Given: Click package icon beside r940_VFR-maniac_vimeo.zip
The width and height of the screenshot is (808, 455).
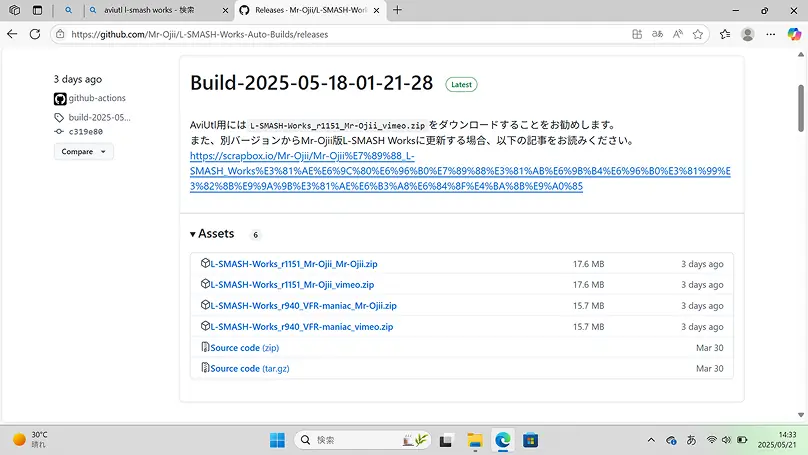Looking at the screenshot, I should pos(205,326).
